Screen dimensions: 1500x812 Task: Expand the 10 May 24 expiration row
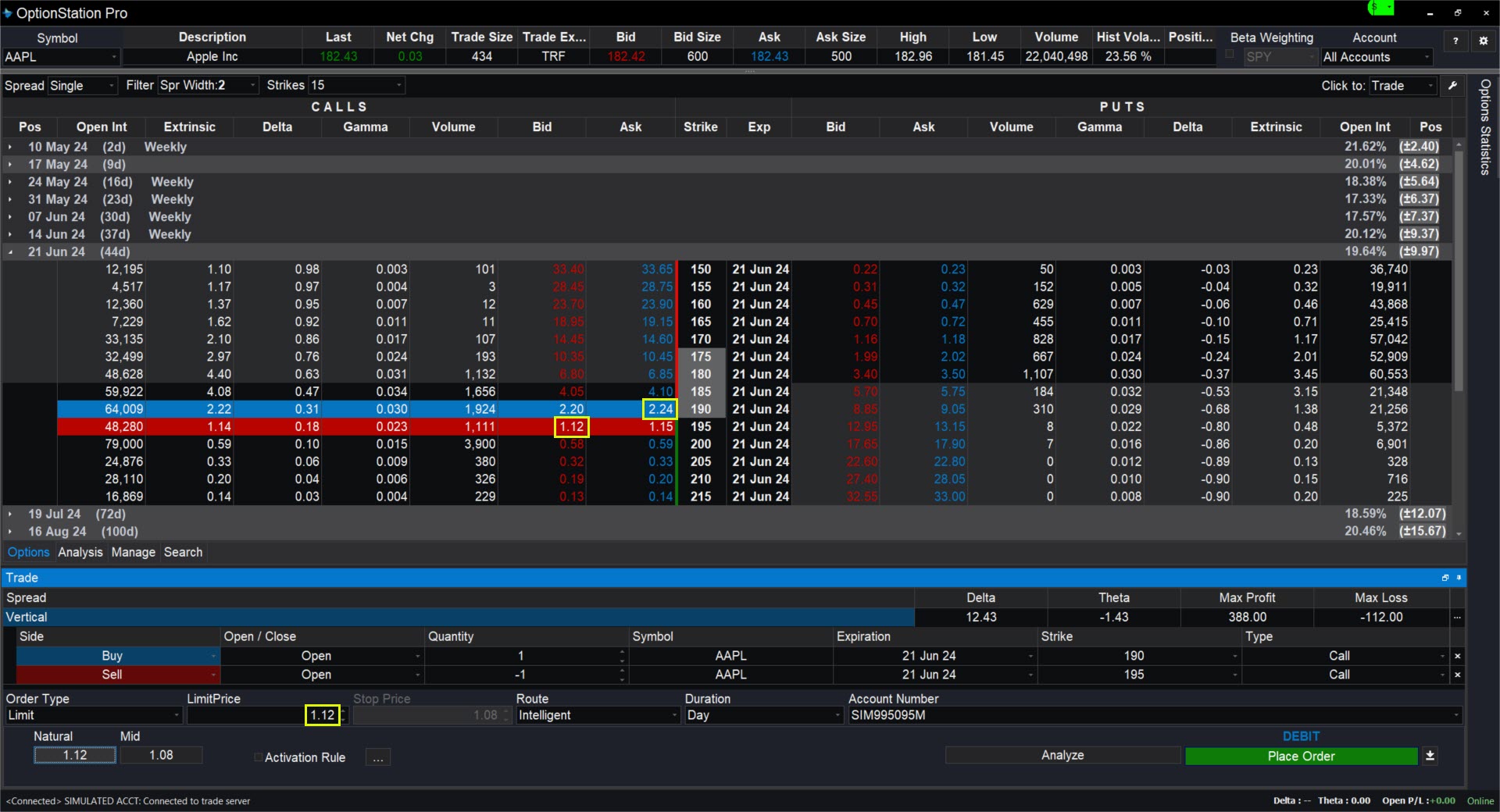pyautogui.click(x=10, y=147)
